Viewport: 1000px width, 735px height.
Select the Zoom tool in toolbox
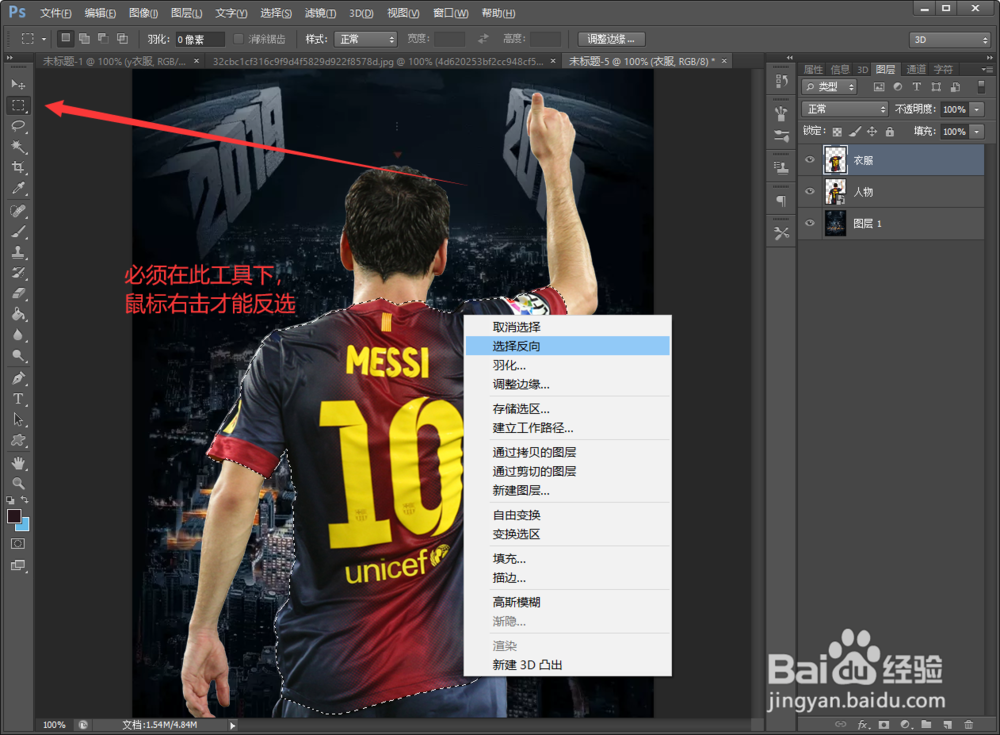tap(18, 484)
